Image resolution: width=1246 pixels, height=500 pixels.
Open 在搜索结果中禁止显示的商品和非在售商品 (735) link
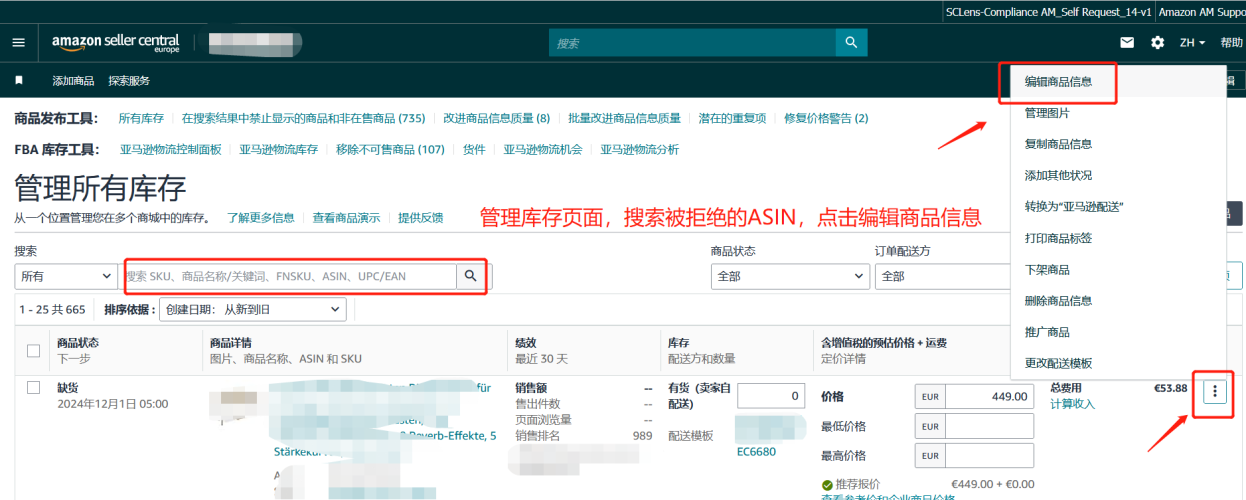(303, 118)
